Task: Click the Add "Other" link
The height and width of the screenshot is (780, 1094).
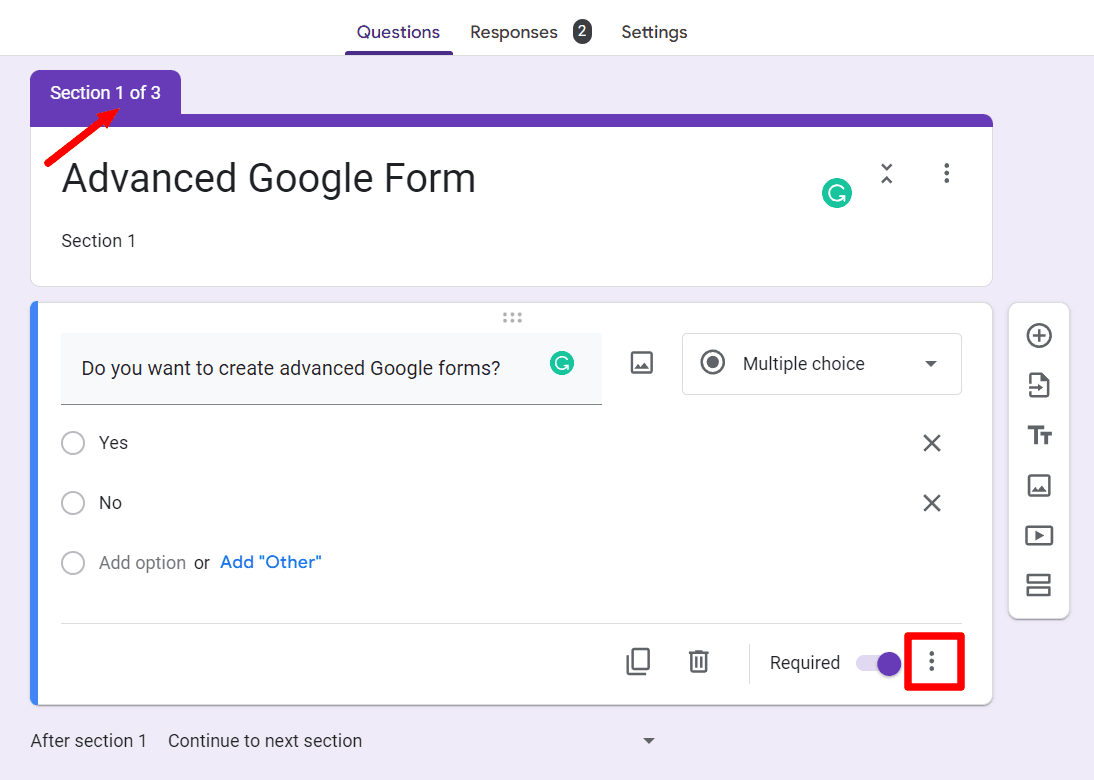Action: pyautogui.click(x=271, y=562)
